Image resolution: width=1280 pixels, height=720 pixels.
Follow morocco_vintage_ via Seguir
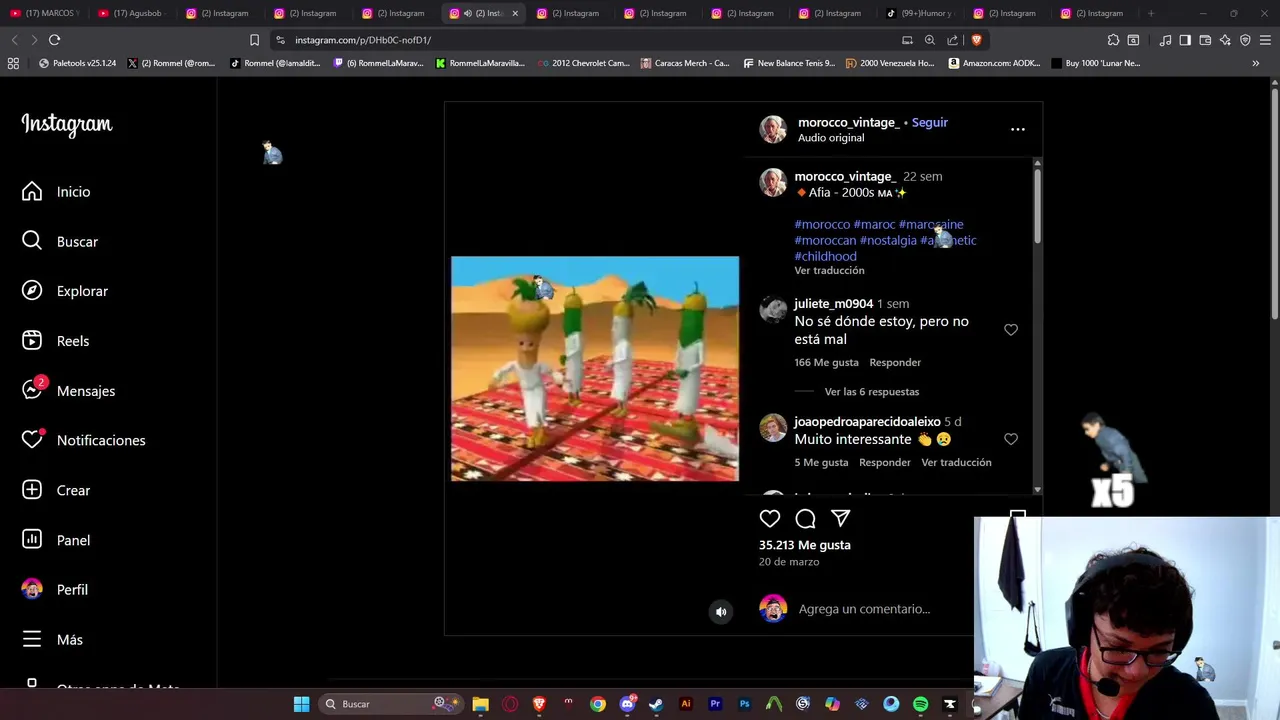pyautogui.click(x=929, y=122)
